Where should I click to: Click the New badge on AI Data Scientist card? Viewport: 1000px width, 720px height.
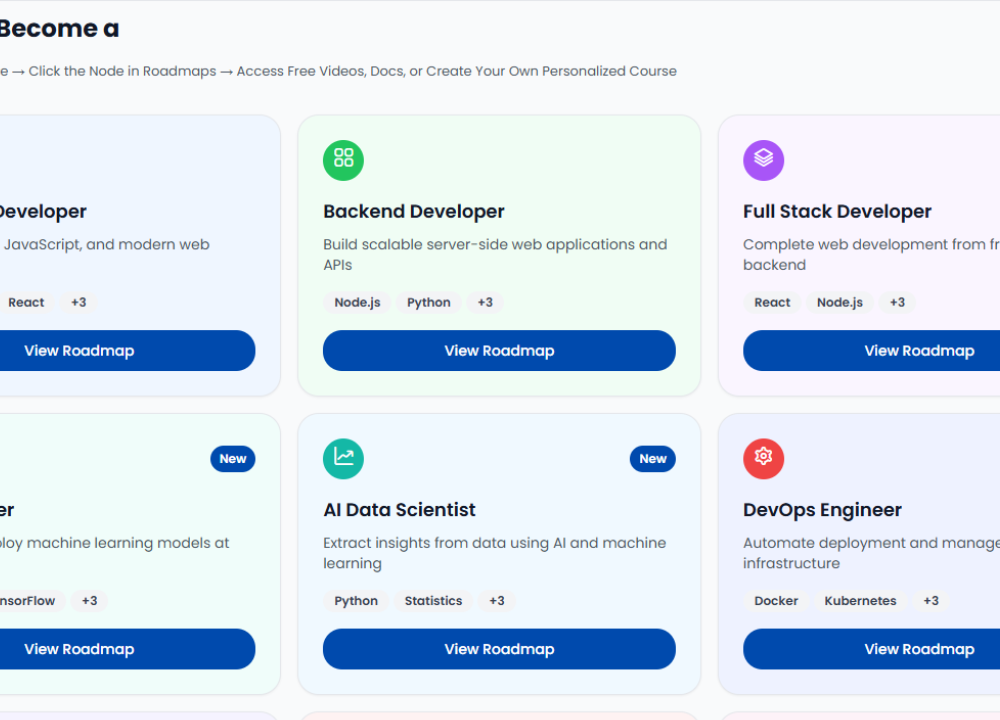pyautogui.click(x=652, y=459)
